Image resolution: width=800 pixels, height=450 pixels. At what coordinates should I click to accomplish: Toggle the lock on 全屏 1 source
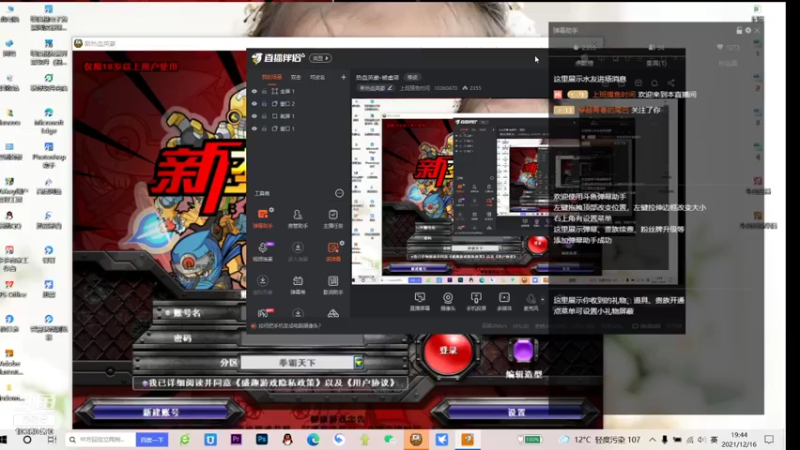click(264, 91)
